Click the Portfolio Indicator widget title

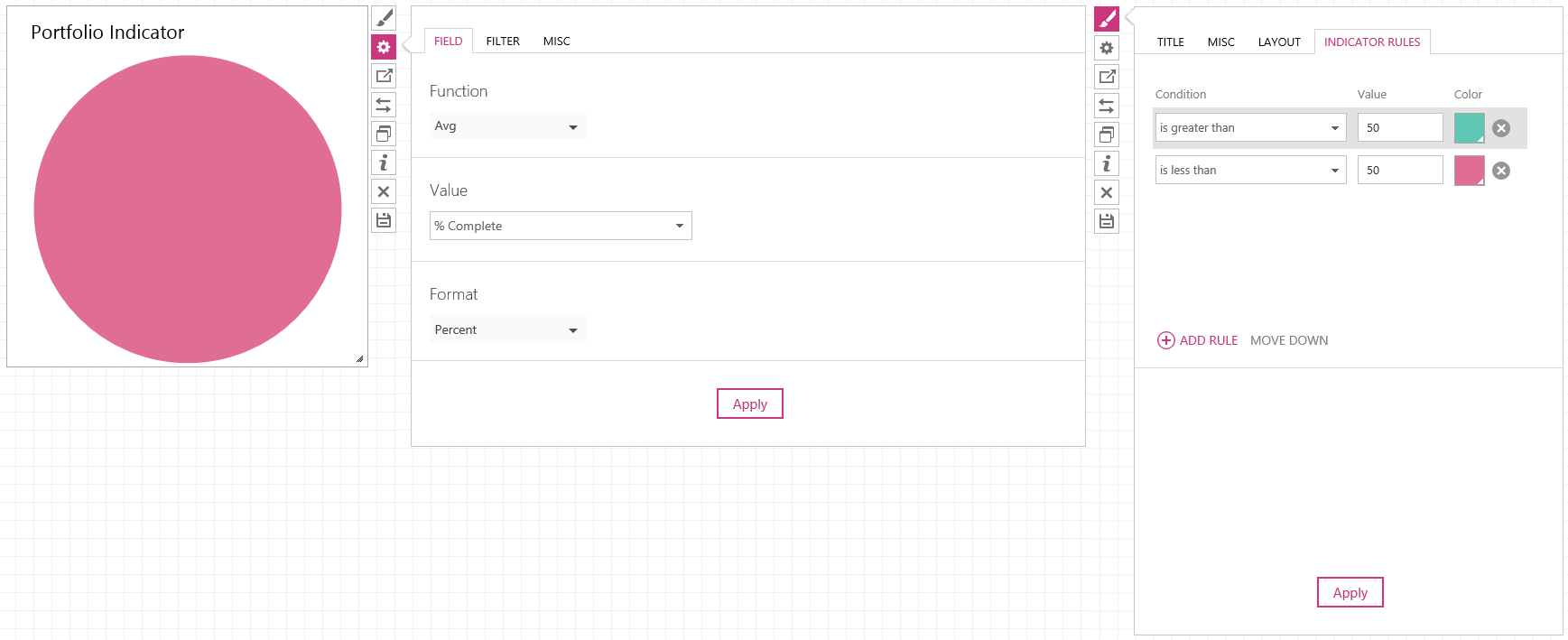click(107, 32)
